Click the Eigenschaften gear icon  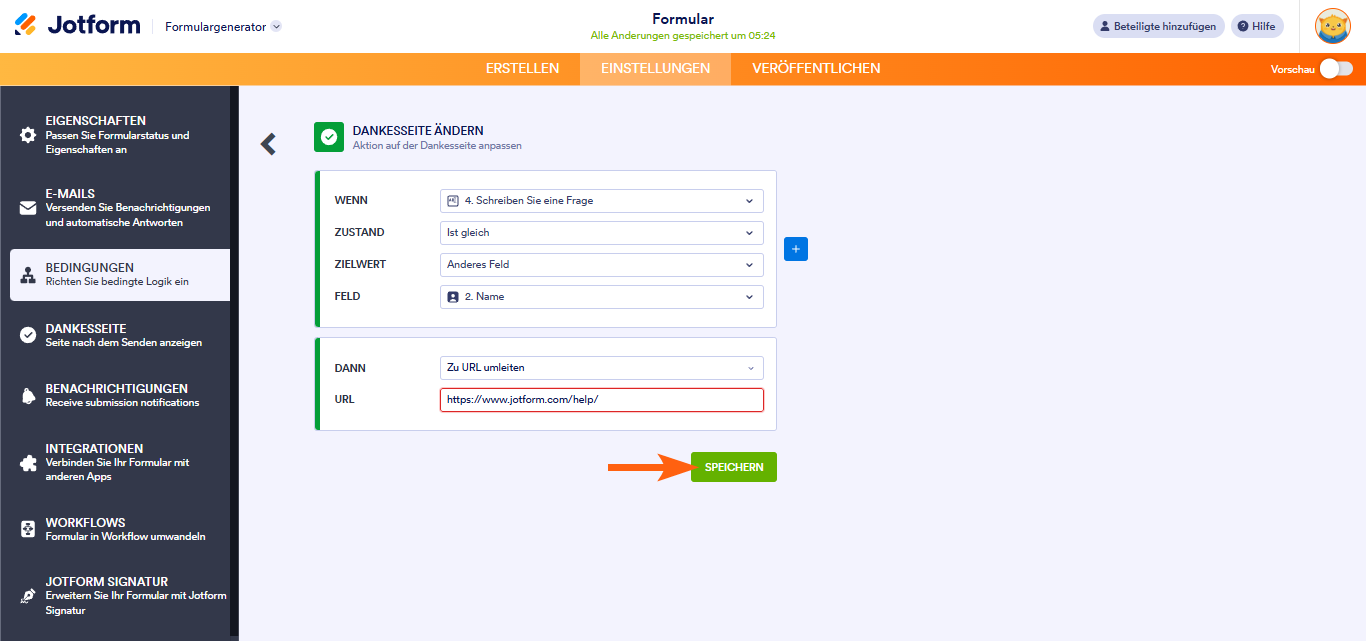coord(28,135)
